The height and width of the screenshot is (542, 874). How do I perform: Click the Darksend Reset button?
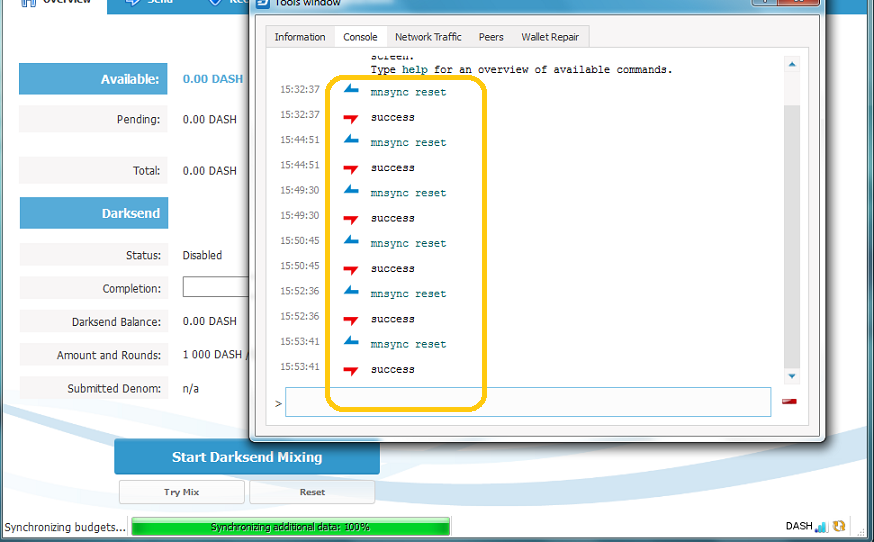[312, 492]
